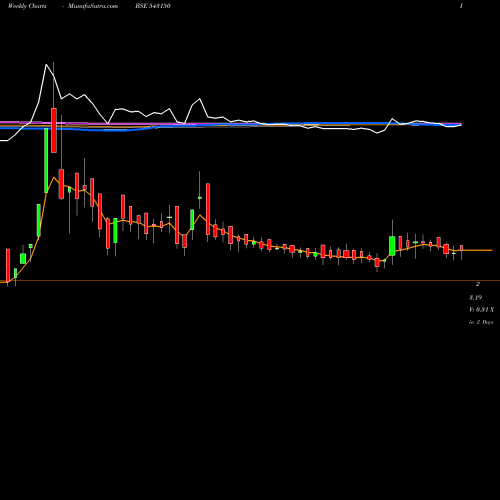Click the white indicator line's highest peak
The width and height of the screenshot is (500, 500).
pos(46,64)
